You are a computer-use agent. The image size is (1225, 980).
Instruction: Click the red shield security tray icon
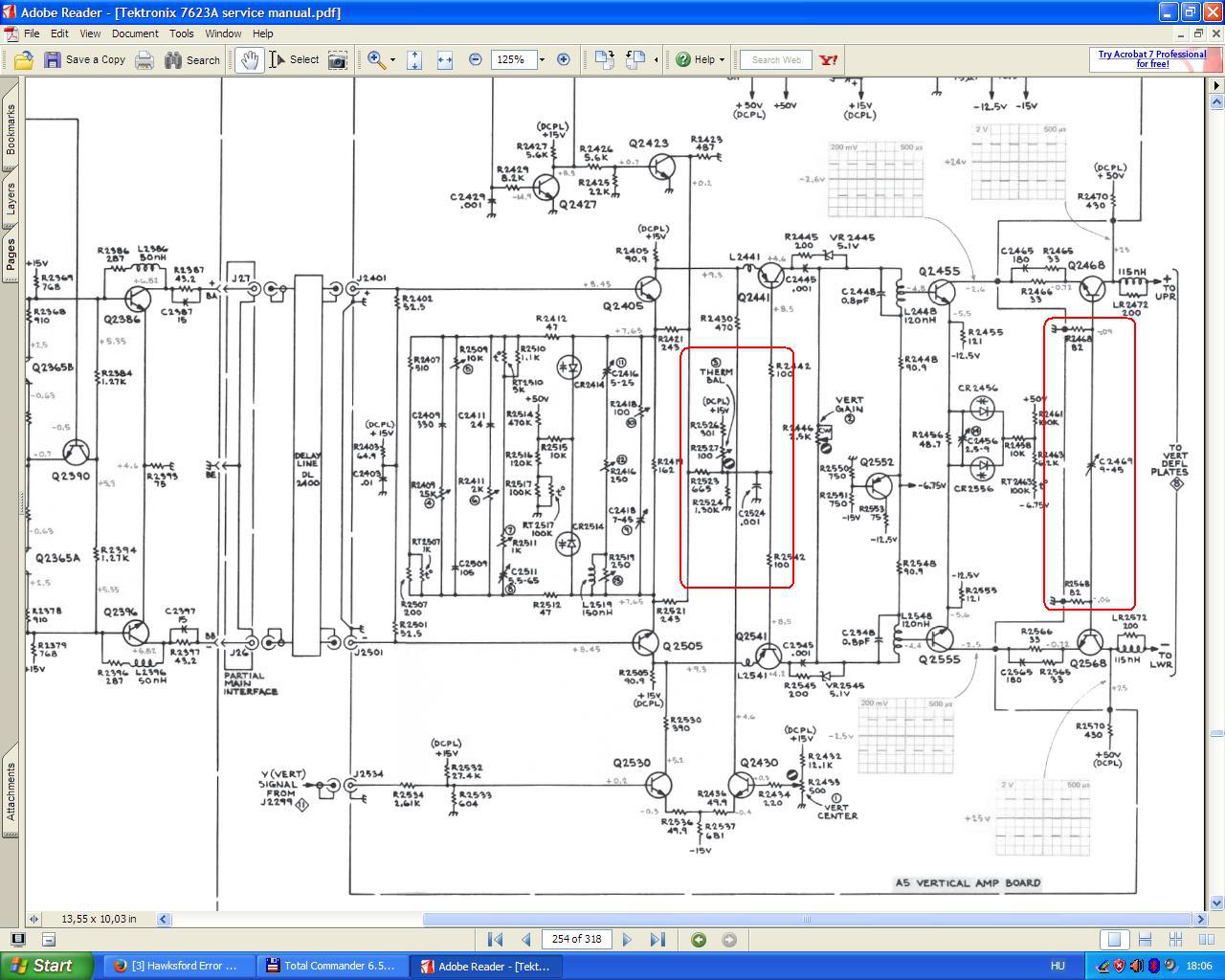point(1119,966)
